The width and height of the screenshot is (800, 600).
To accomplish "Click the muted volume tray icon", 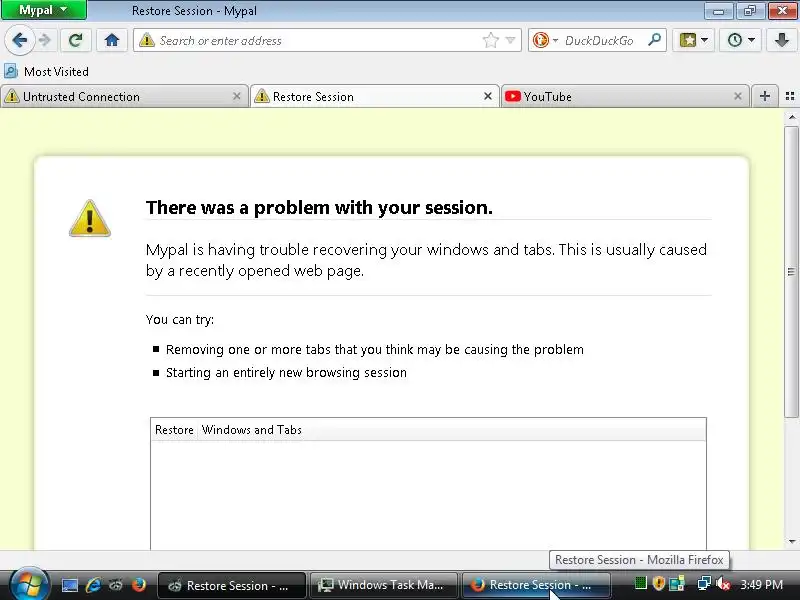I will click(722, 583).
